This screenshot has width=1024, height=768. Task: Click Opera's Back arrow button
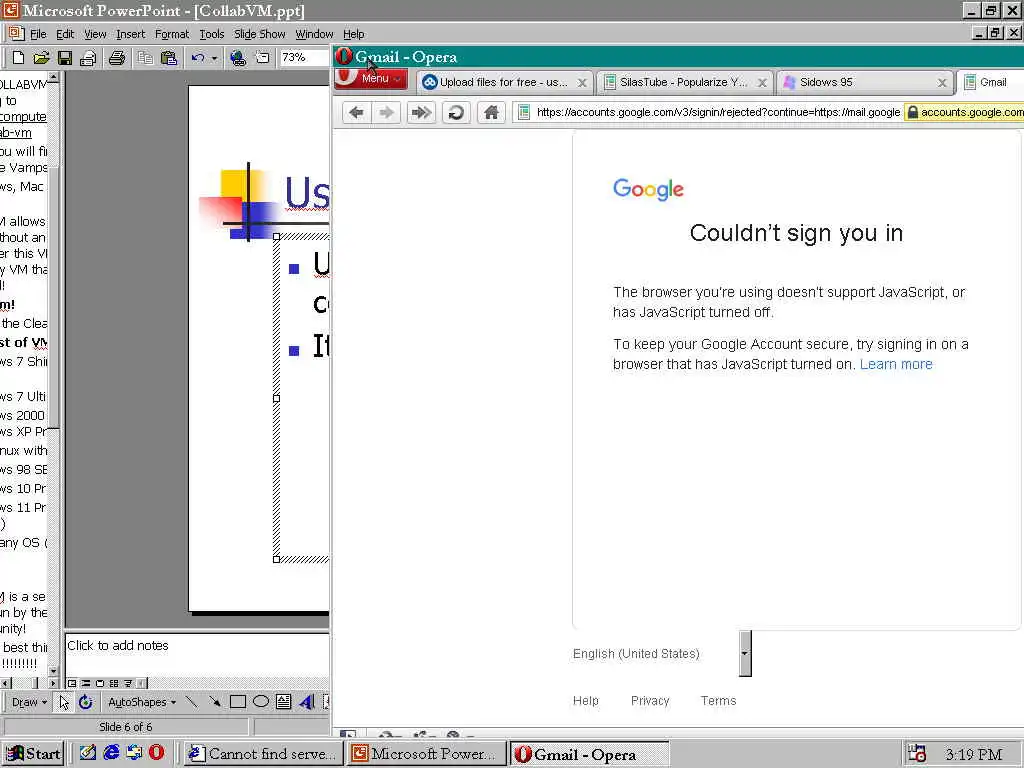356,112
